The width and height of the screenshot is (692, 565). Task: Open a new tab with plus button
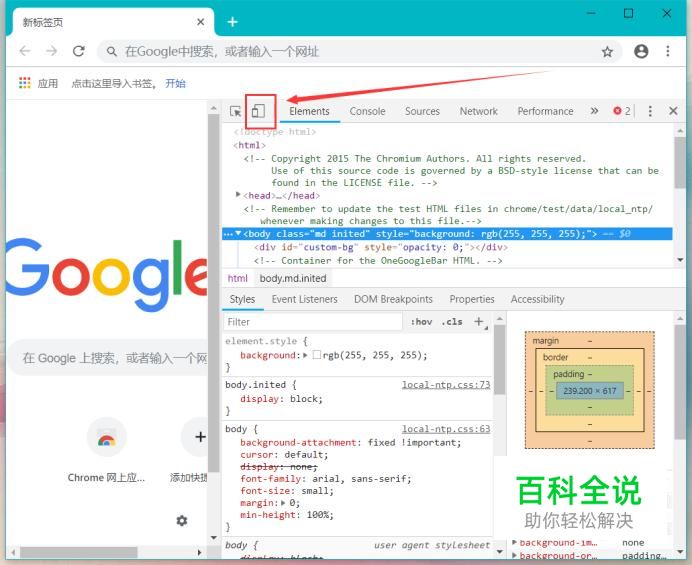pyautogui.click(x=233, y=22)
